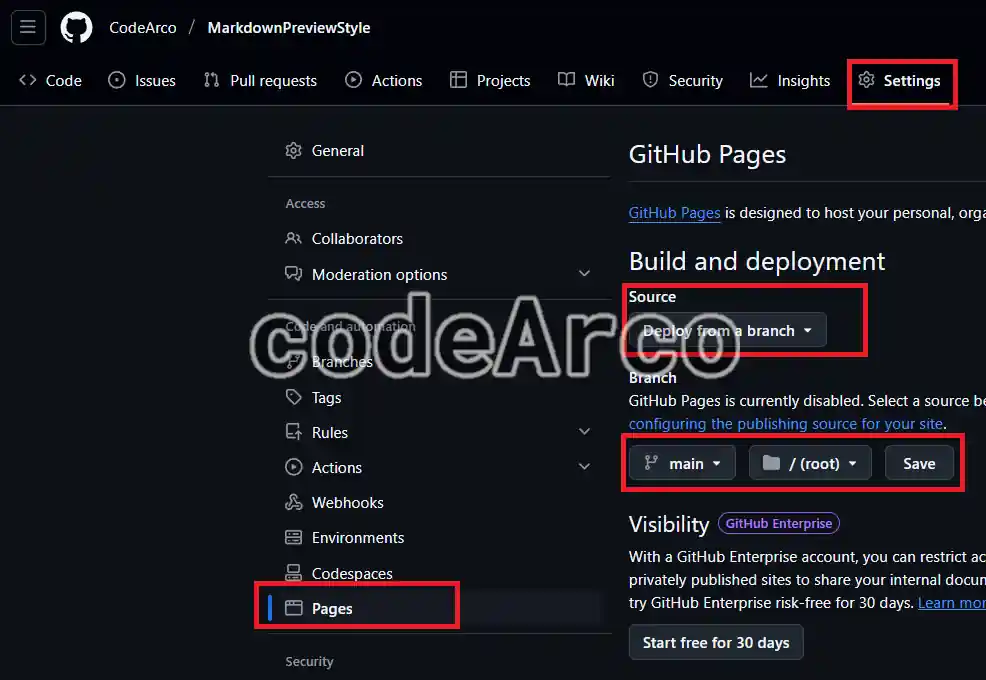Open the Deploy from a branch dropdown
The height and width of the screenshot is (680, 986).
pos(728,330)
